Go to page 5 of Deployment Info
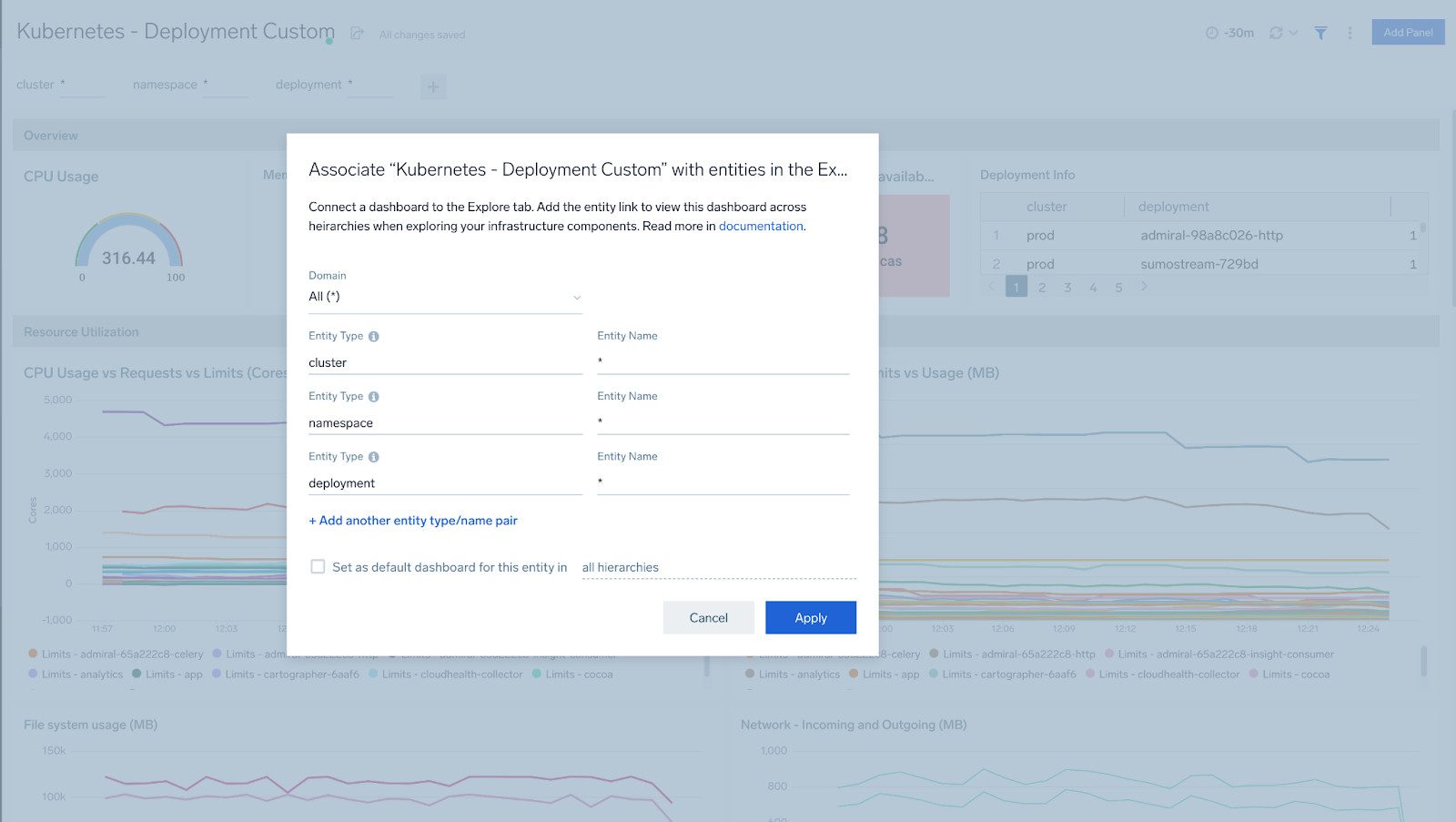 pos(1118,288)
